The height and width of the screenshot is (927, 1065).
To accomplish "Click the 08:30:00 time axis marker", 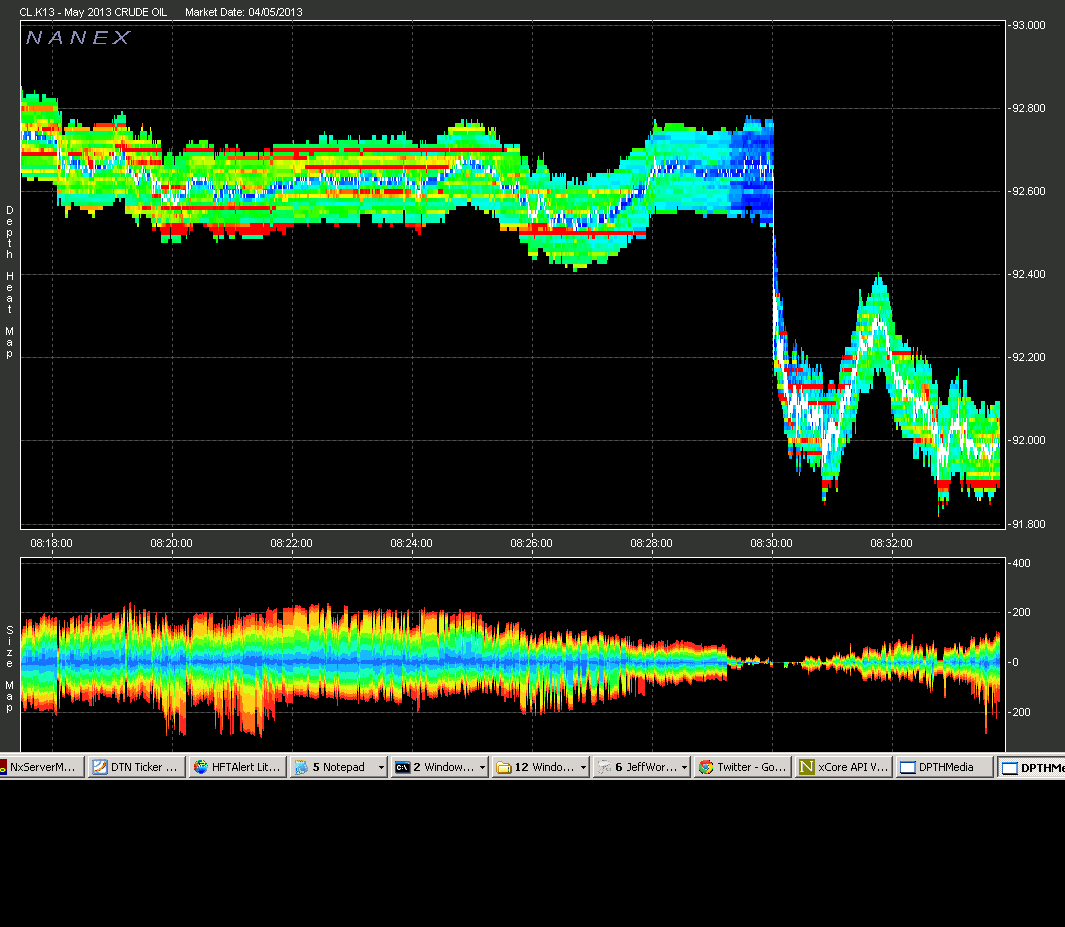I will point(771,543).
